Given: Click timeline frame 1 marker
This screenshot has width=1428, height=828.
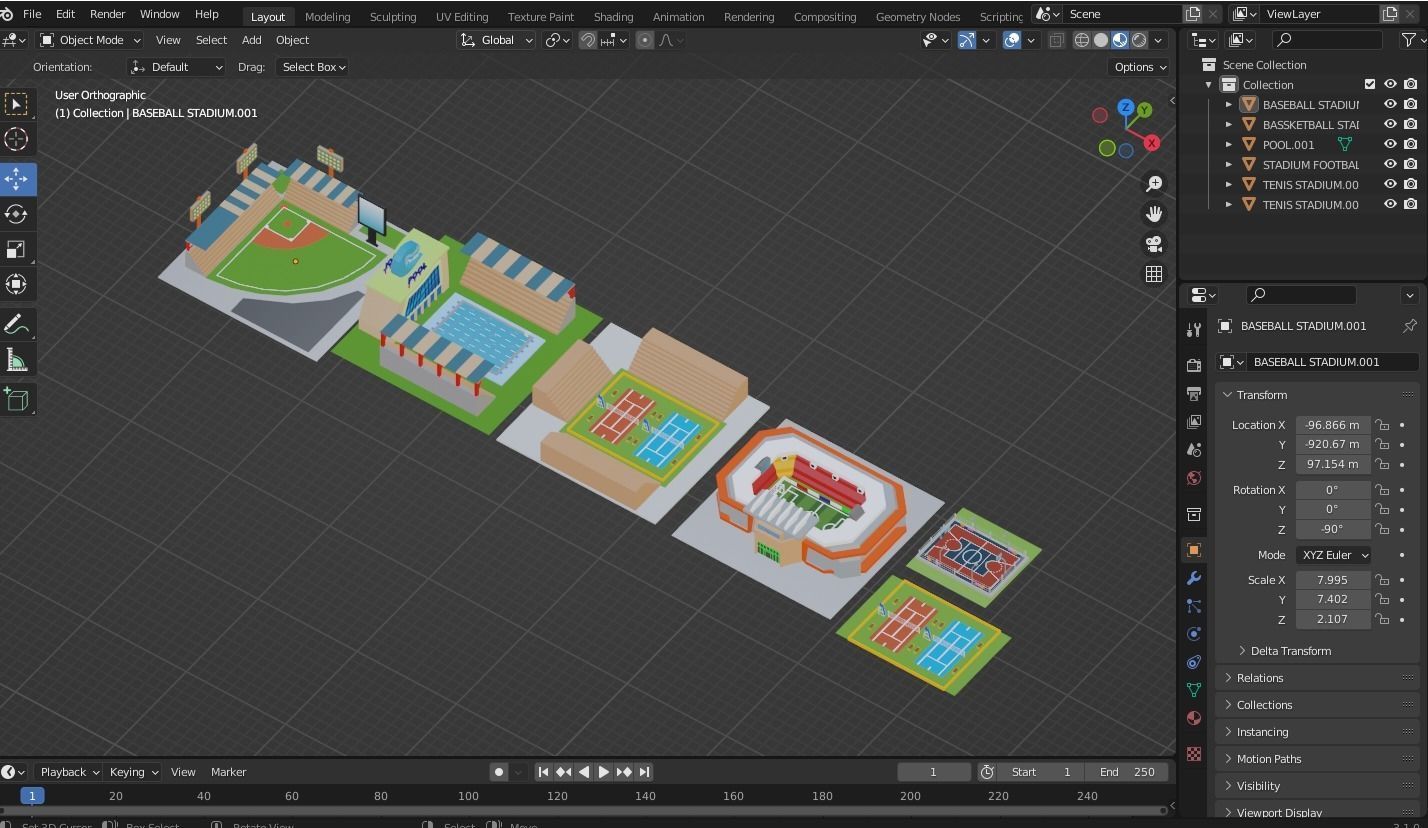Looking at the screenshot, I should pos(32,796).
